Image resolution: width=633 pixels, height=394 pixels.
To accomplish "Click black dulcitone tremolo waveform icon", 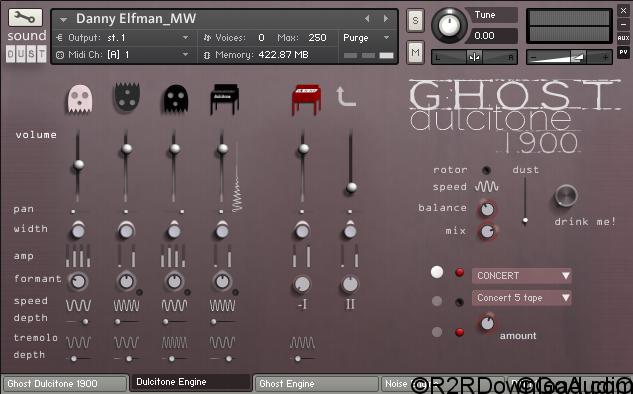I will click(x=222, y=342).
